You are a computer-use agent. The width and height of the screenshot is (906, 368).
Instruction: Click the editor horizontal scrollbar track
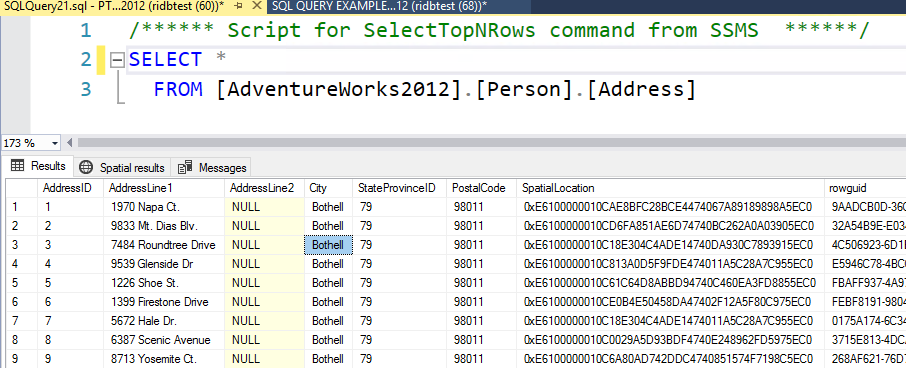coord(491,143)
